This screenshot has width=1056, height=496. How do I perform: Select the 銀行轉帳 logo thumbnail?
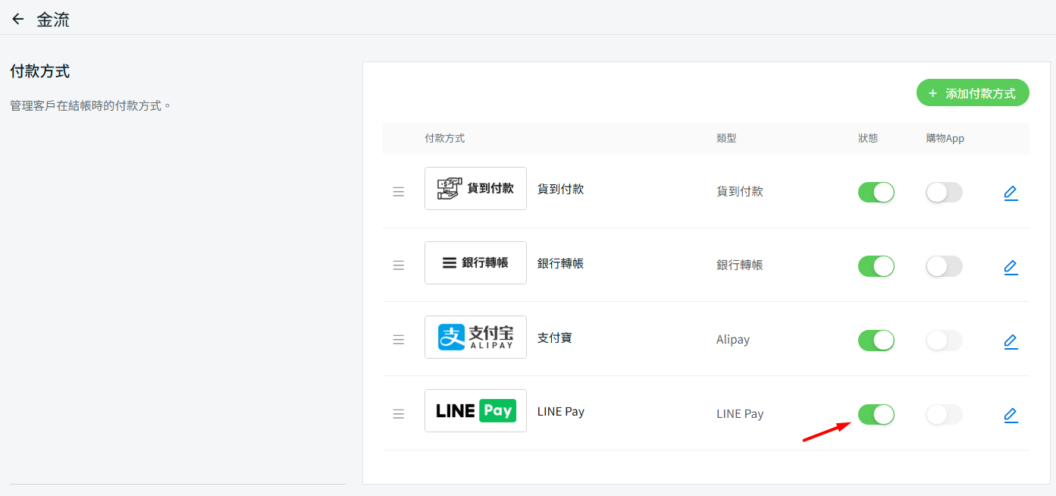[475, 263]
